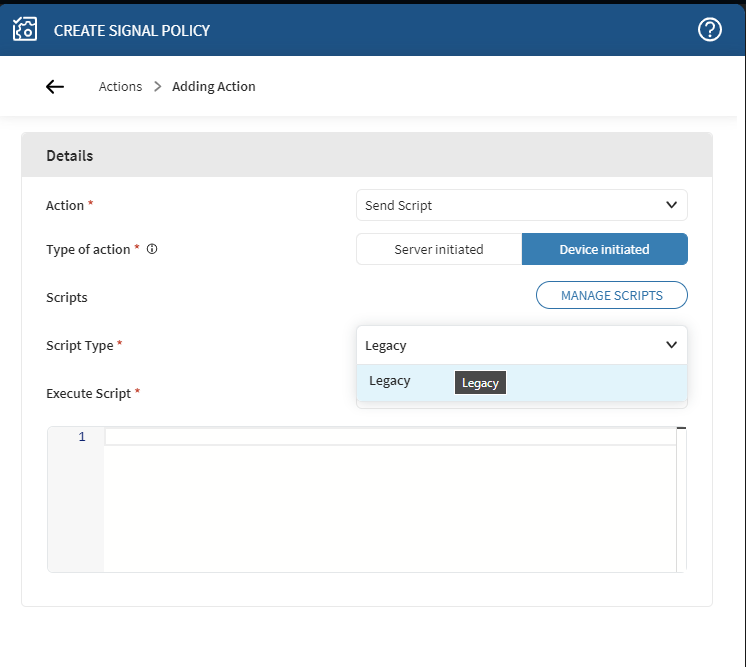Click the Script Type dropdown chevron arrow

(x=671, y=346)
